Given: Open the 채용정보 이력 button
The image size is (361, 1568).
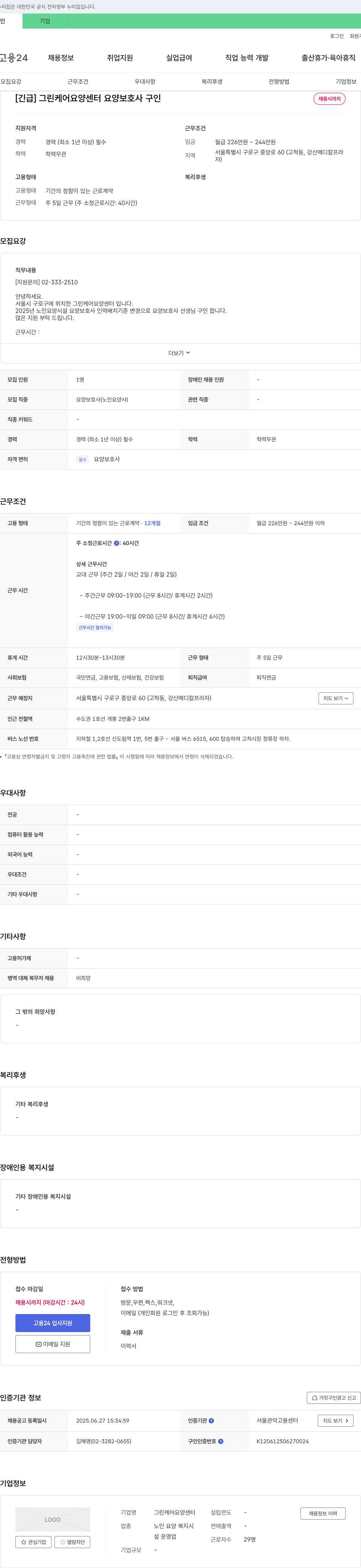Looking at the screenshot, I should click(x=323, y=1513).
